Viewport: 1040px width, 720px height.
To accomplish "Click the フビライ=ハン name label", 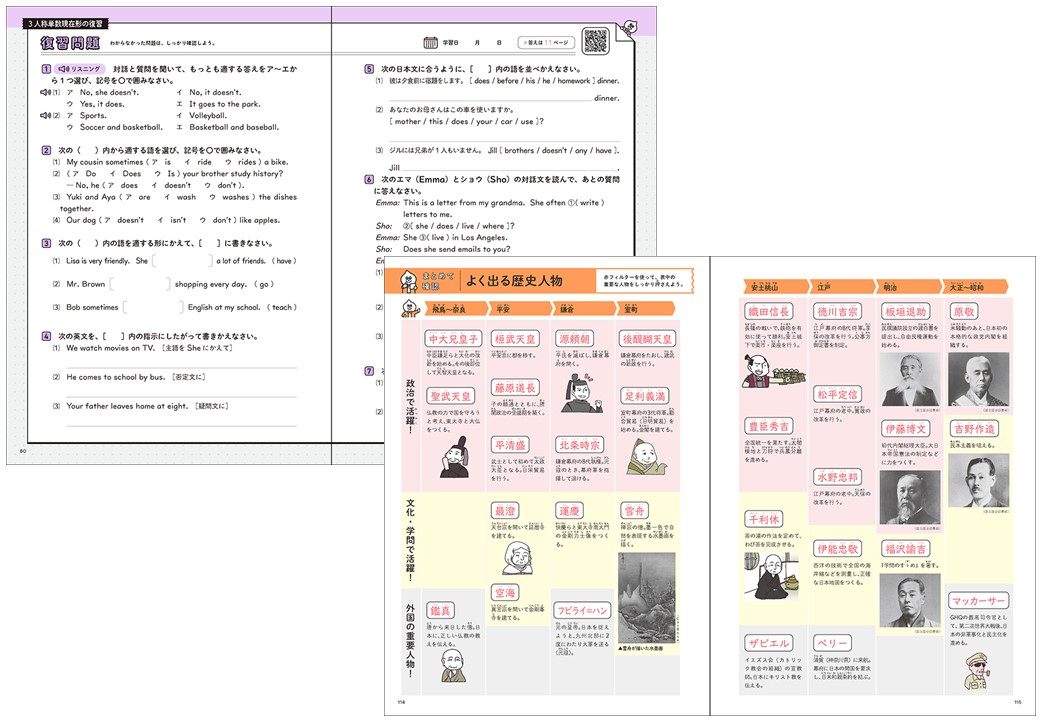I will 582,611.
